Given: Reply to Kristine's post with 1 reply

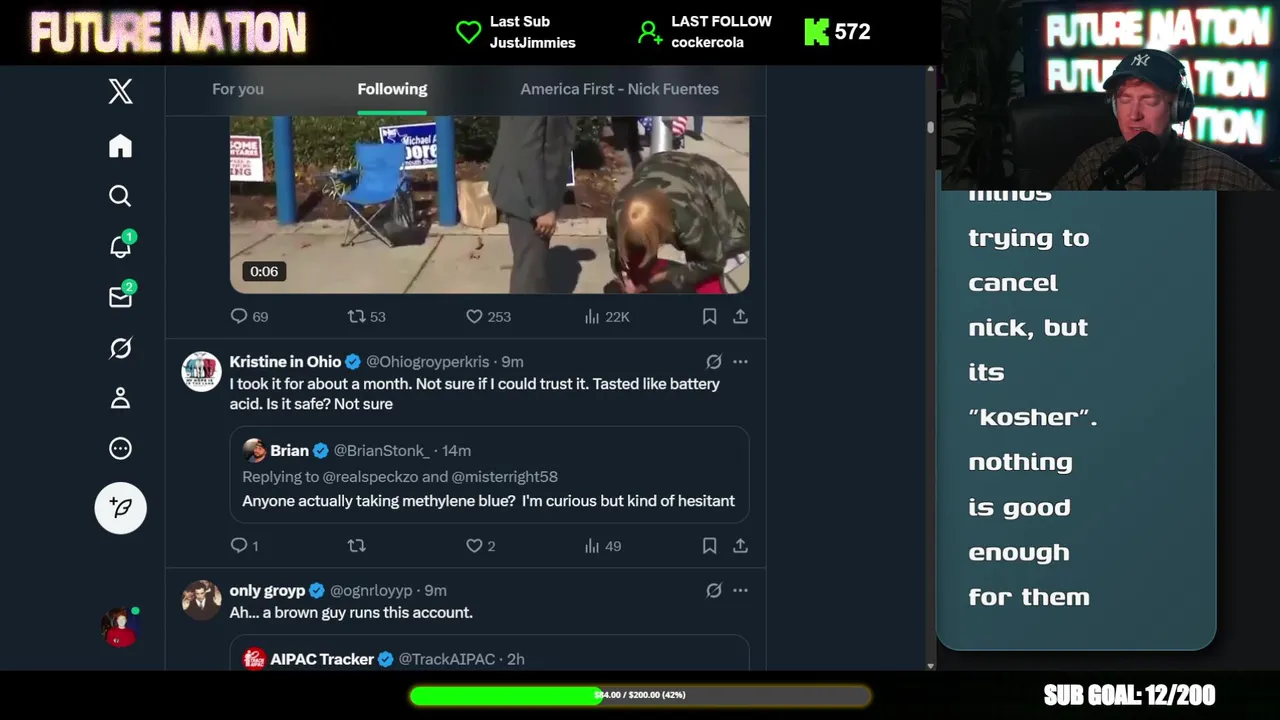Looking at the screenshot, I should coord(245,545).
